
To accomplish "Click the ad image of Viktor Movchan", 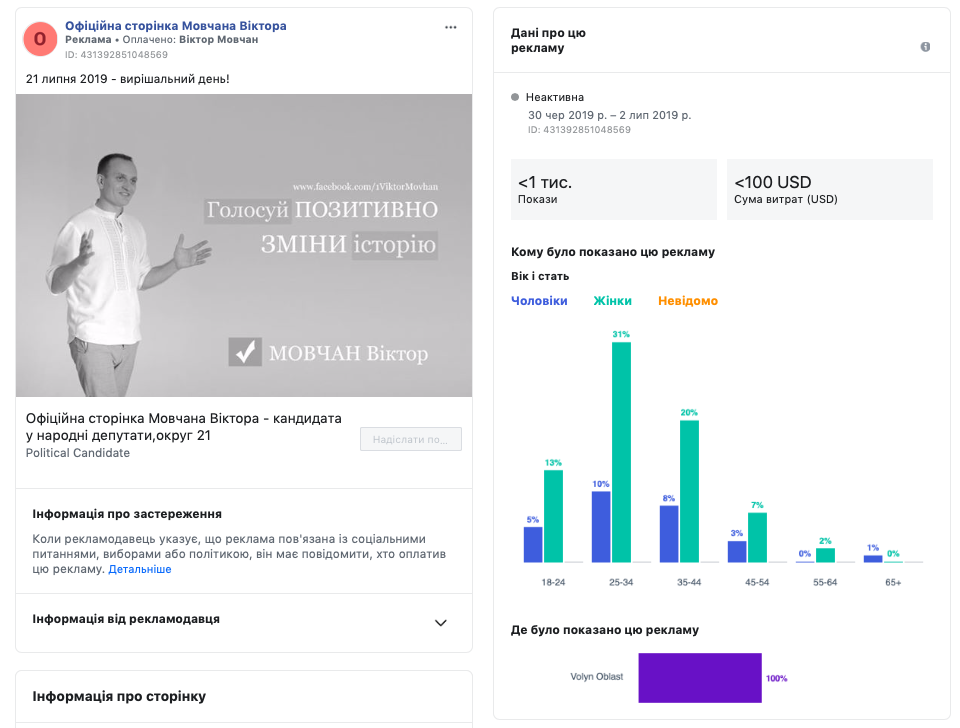I will 244,245.
